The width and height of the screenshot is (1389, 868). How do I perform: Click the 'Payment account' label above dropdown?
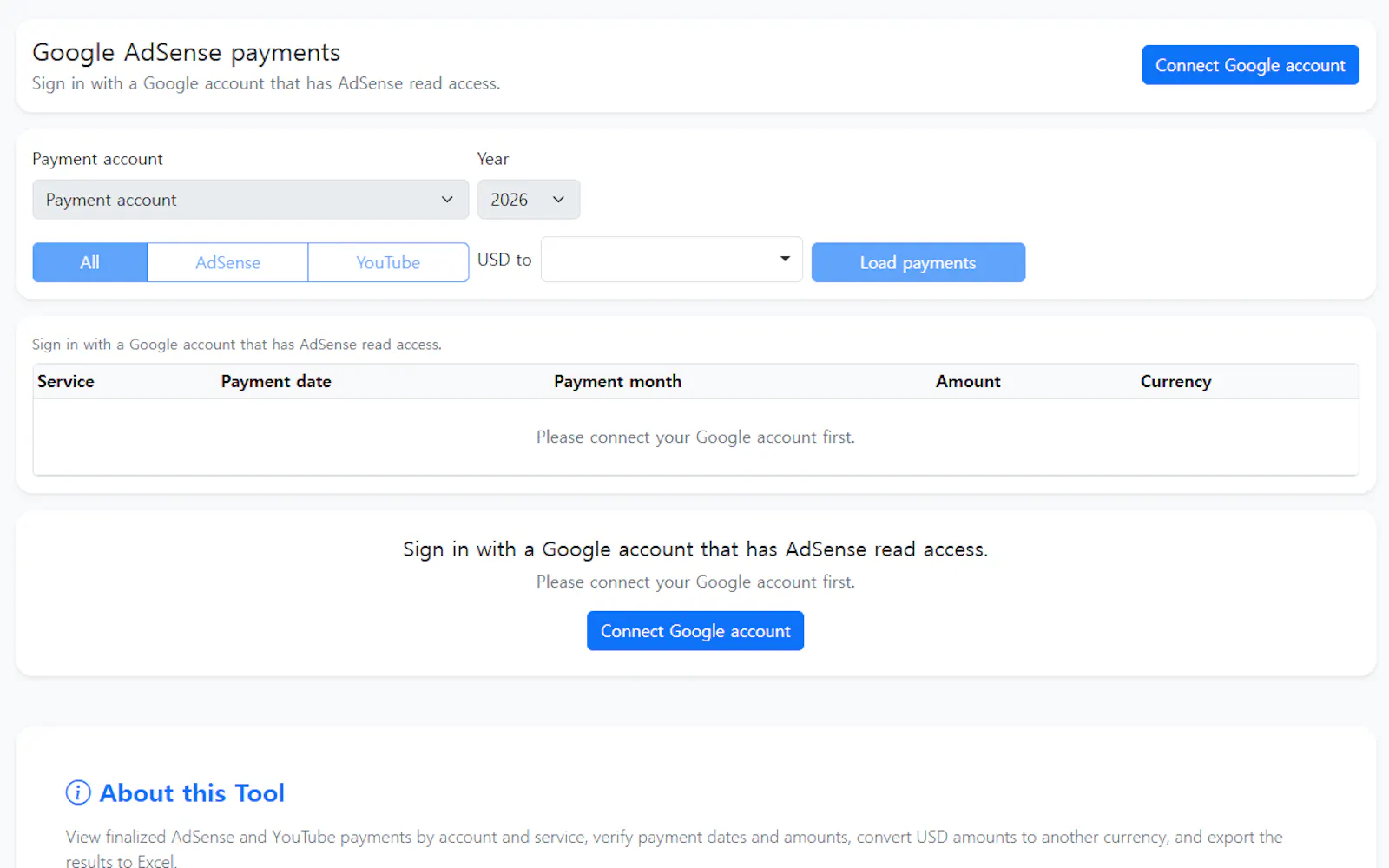(97, 159)
